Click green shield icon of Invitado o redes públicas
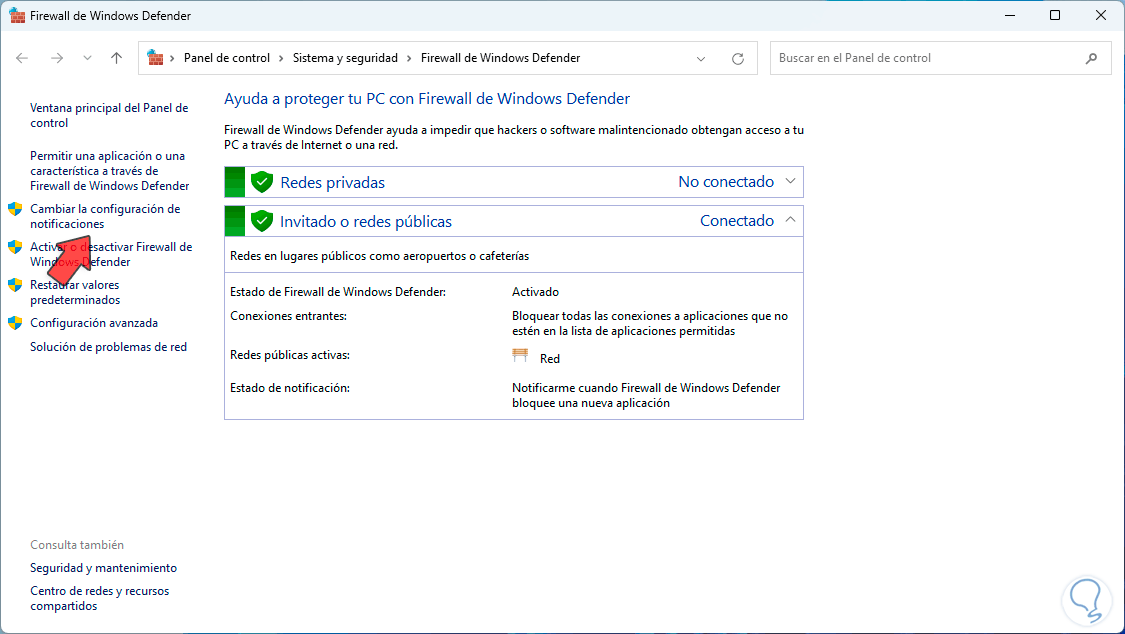This screenshot has width=1125, height=634. coord(262,221)
